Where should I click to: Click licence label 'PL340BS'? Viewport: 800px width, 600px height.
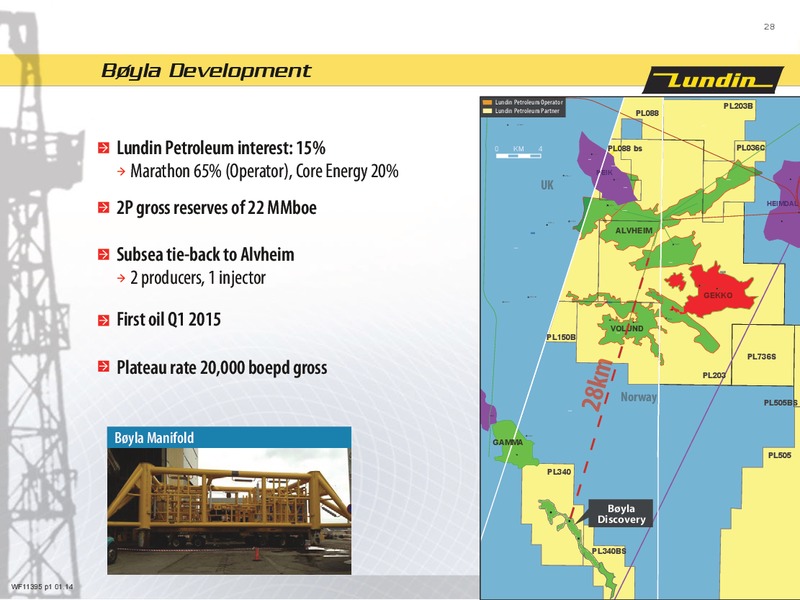[609, 551]
